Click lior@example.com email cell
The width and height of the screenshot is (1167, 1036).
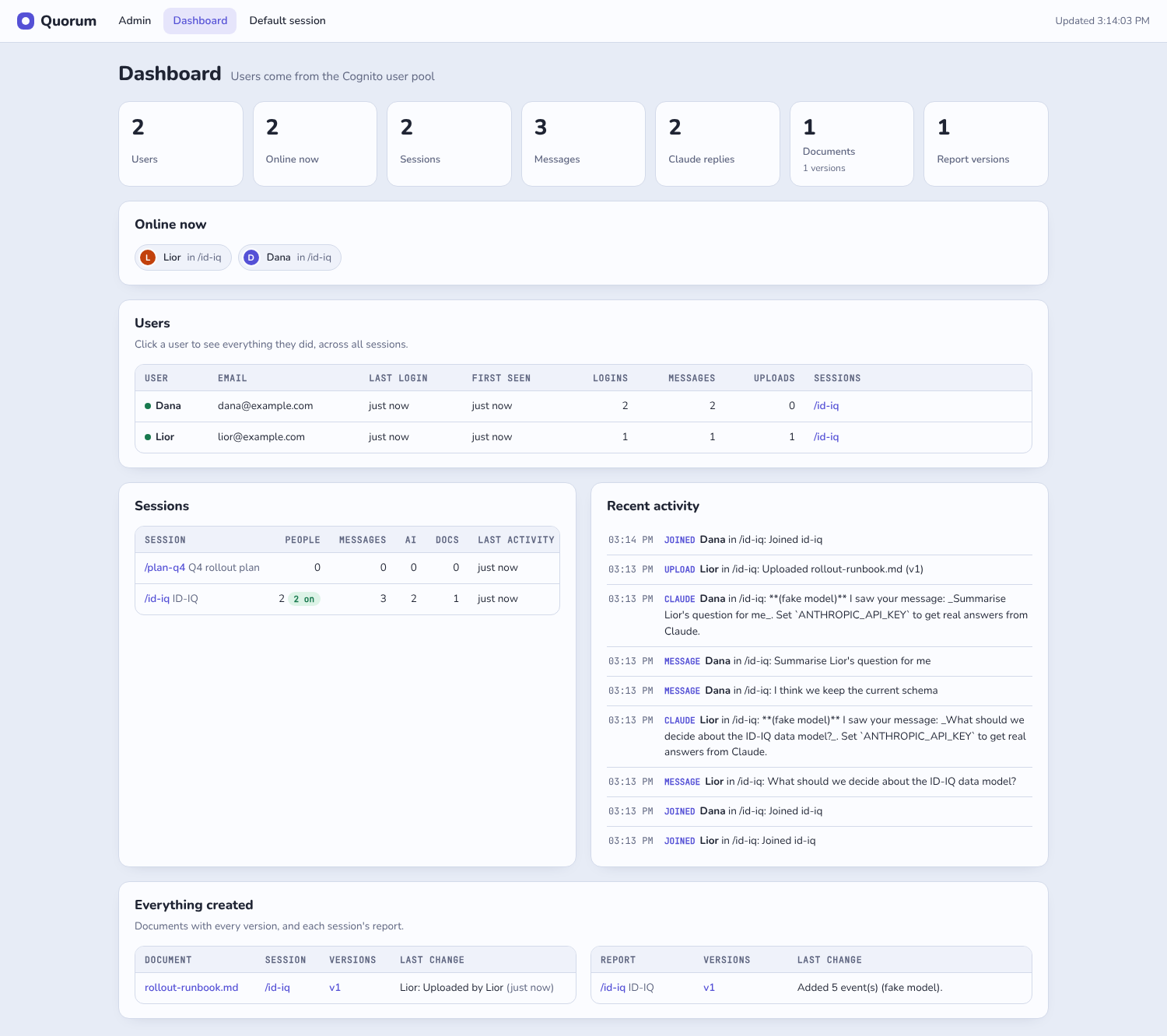point(261,437)
